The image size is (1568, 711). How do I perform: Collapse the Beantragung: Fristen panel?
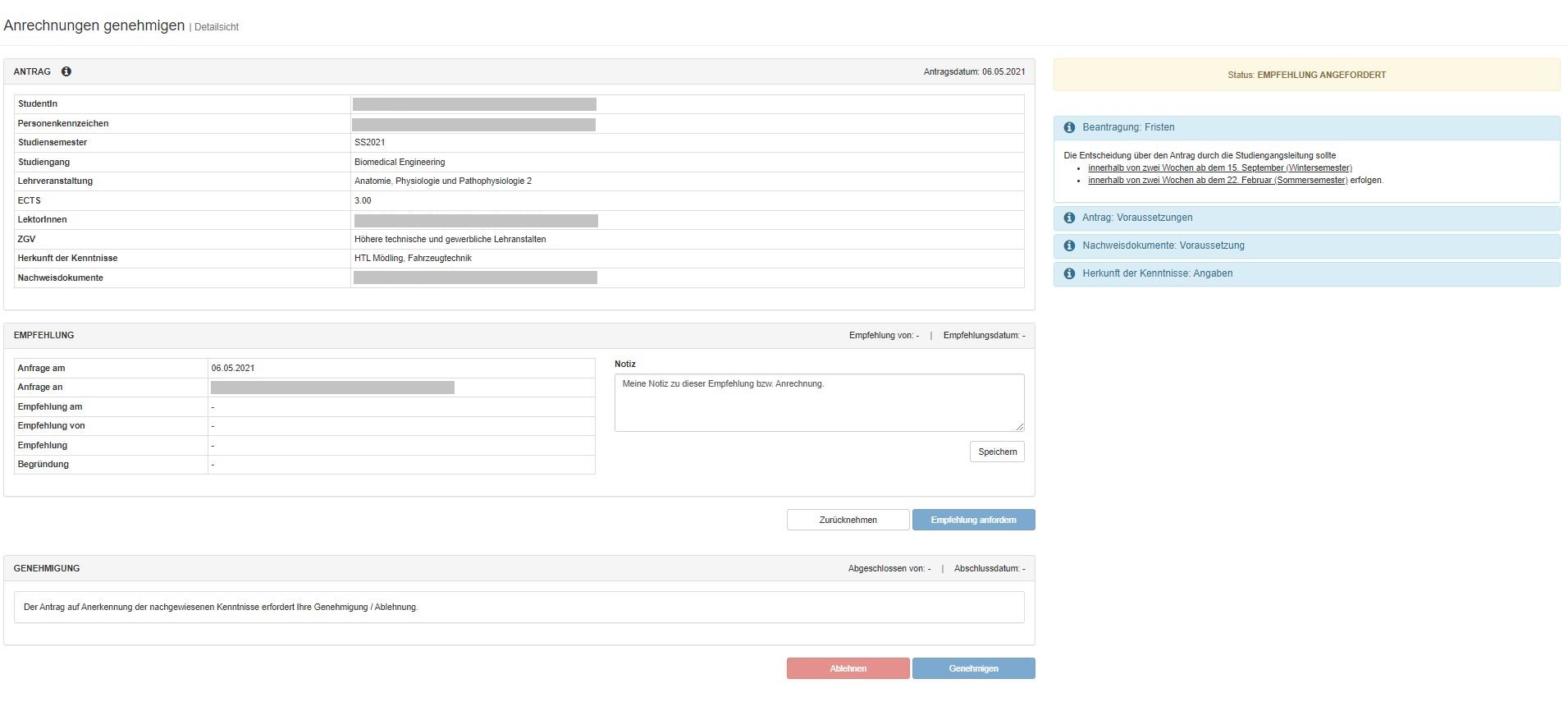click(1128, 127)
